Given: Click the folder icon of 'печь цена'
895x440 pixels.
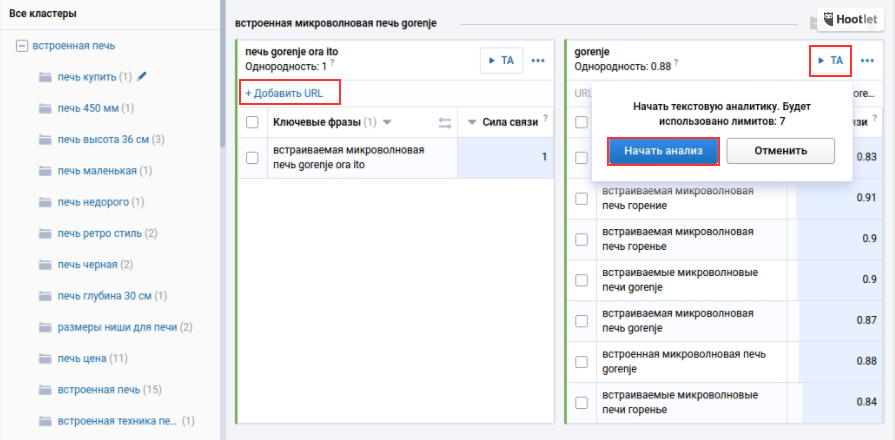Looking at the screenshot, I should click(46, 359).
